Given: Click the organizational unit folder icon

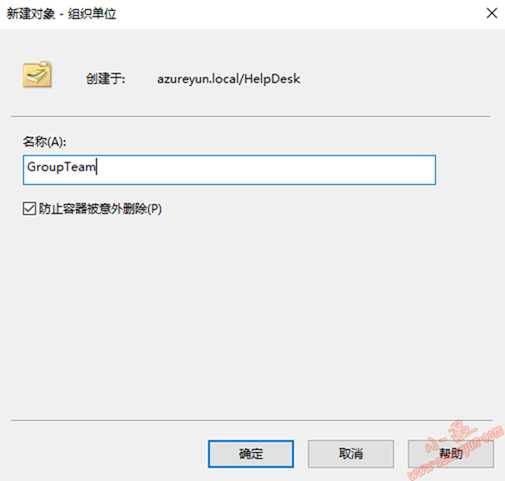Looking at the screenshot, I should point(37,75).
